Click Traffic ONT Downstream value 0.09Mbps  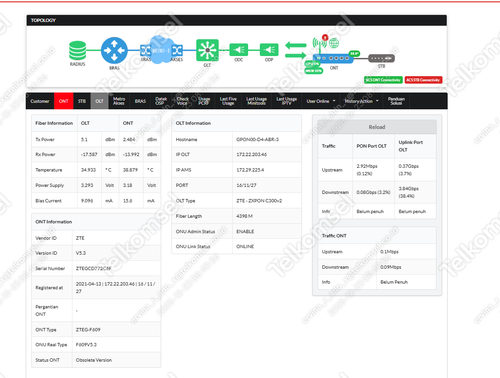(x=391, y=267)
